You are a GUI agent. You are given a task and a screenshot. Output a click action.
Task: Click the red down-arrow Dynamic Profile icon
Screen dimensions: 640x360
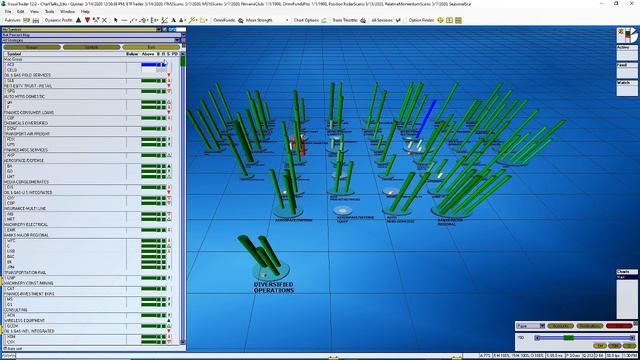tap(87, 20)
